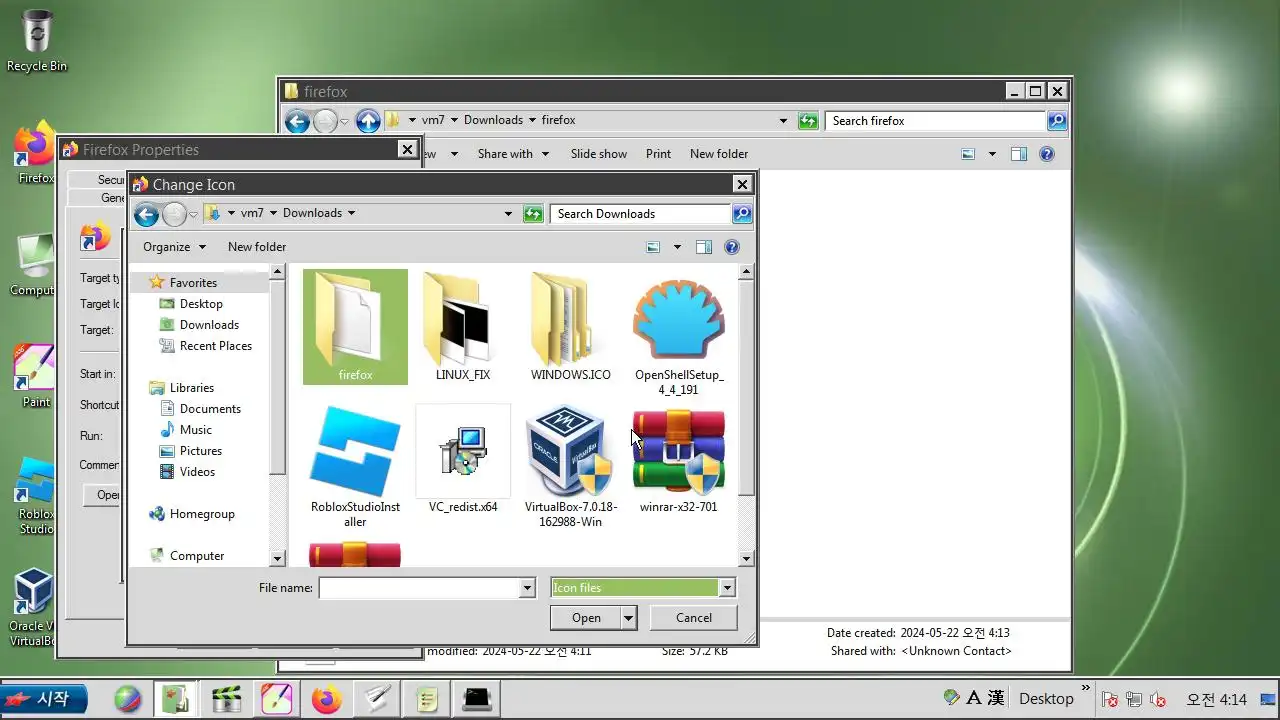
Task: Go to Desktop in the navigation pane
Action: [x=201, y=304]
